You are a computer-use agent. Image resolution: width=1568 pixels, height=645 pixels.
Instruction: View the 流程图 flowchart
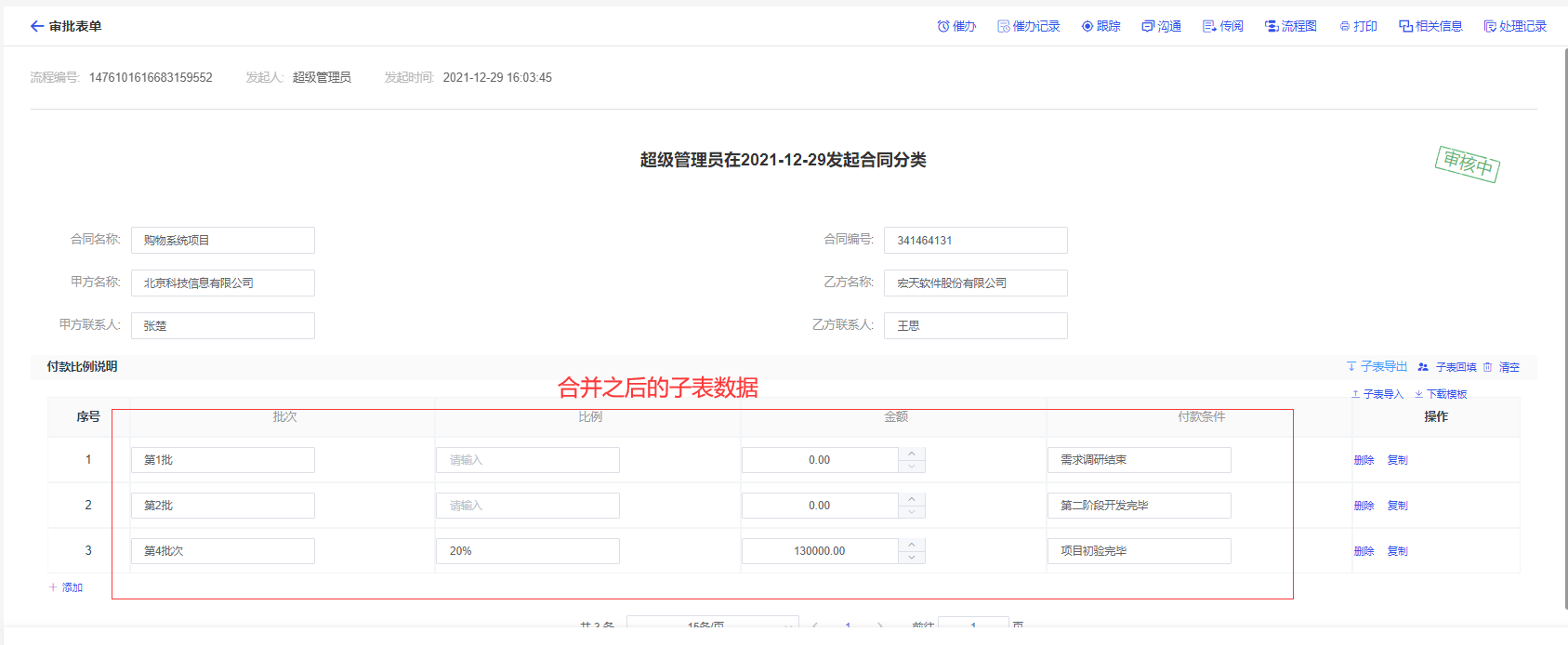coord(1290,26)
